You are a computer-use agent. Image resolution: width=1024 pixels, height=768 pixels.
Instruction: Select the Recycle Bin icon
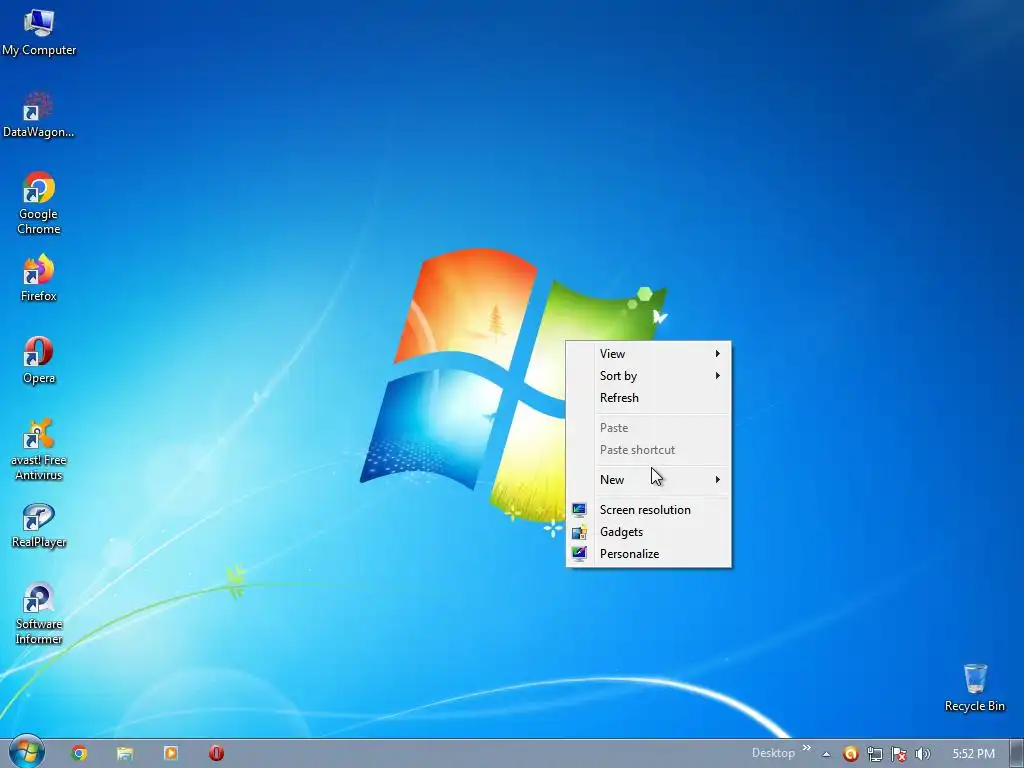coord(974,688)
